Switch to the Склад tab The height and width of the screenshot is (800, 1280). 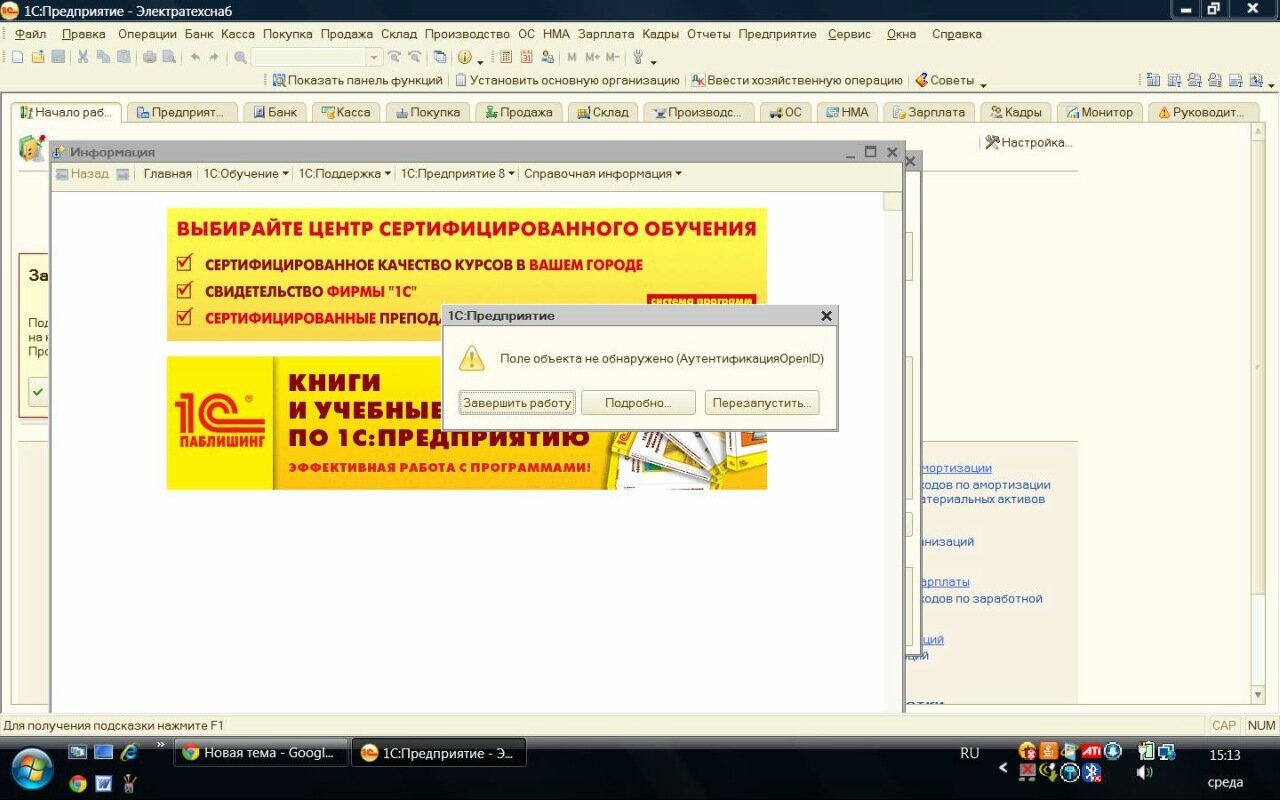(x=603, y=112)
